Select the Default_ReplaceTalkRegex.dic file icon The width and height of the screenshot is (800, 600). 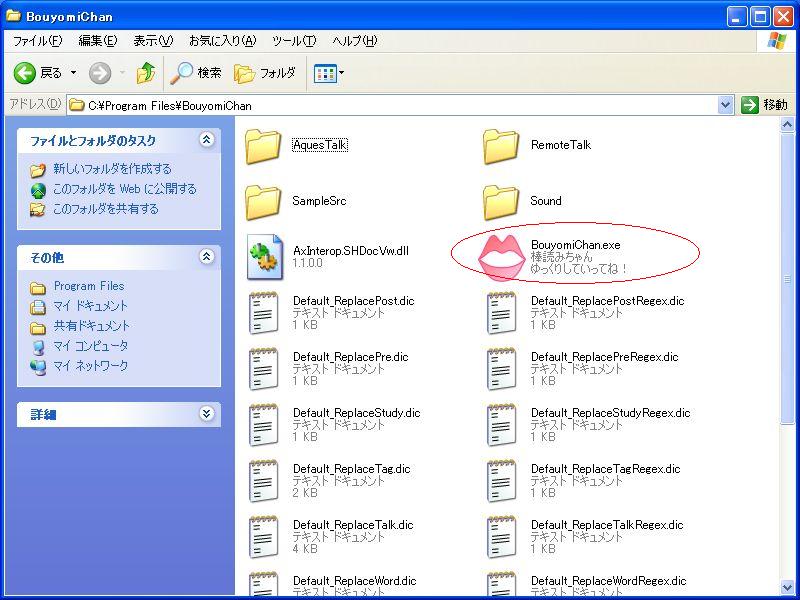(x=502, y=537)
